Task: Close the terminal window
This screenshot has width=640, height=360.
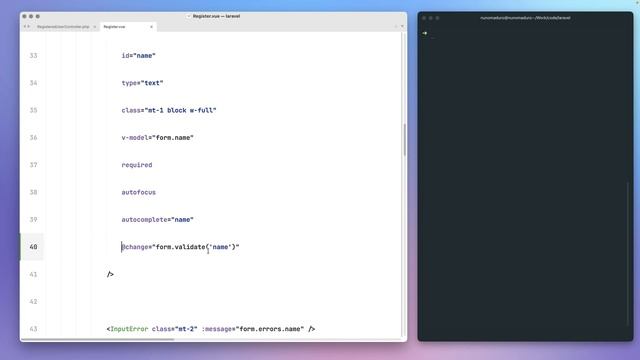Action: (424, 18)
